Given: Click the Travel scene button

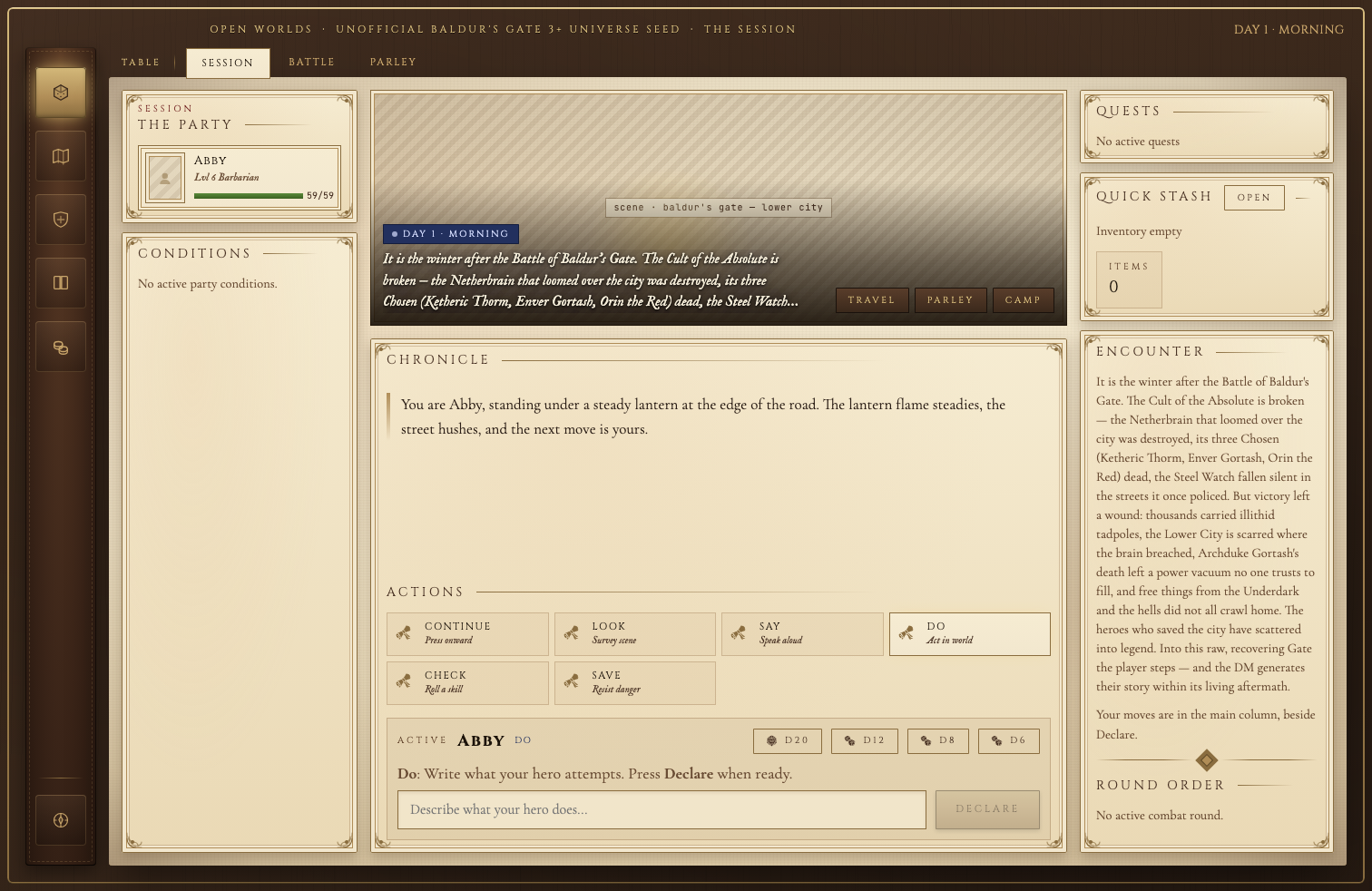Looking at the screenshot, I should [x=872, y=300].
